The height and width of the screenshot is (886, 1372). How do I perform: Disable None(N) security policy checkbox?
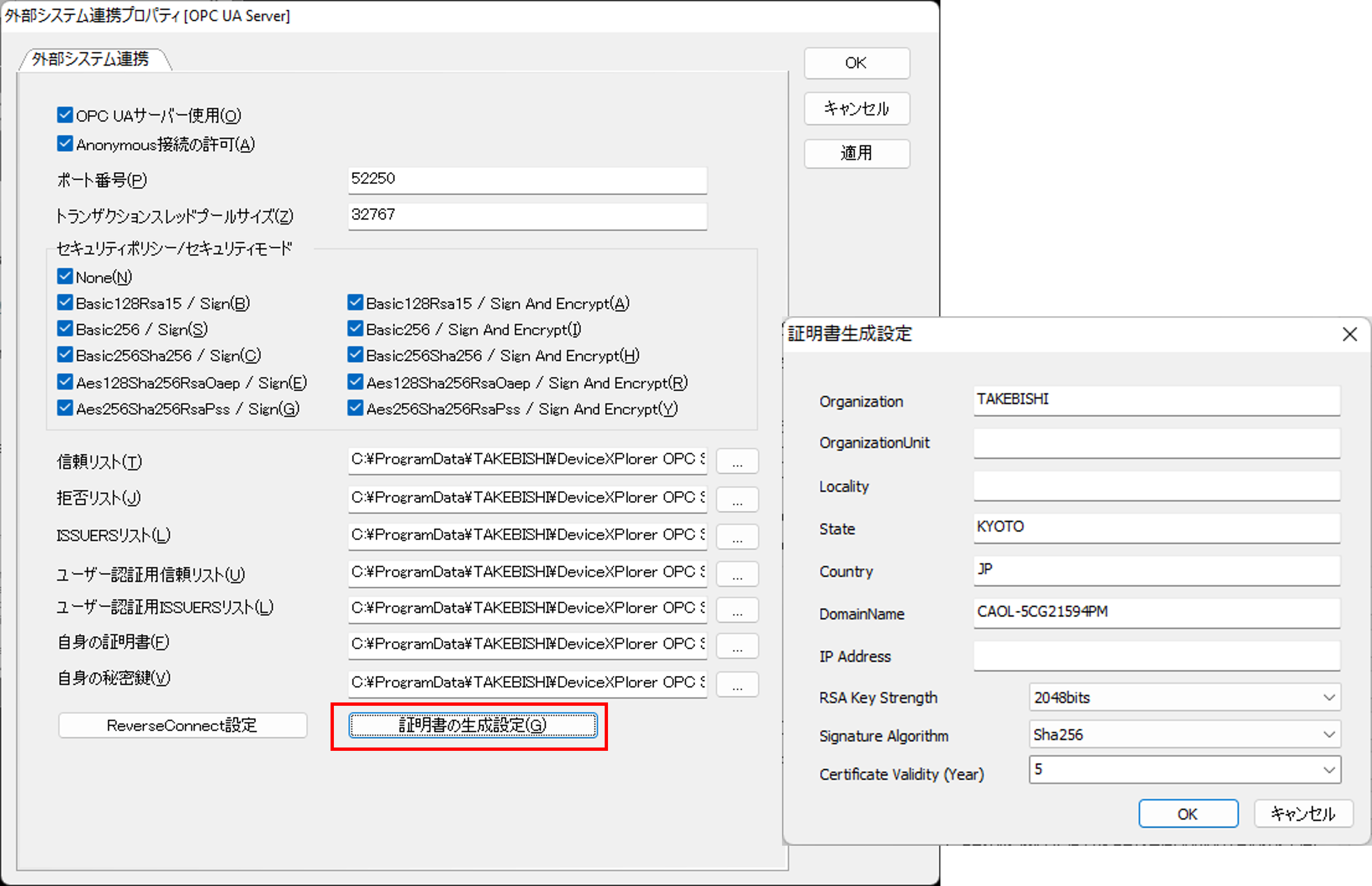[x=65, y=277]
